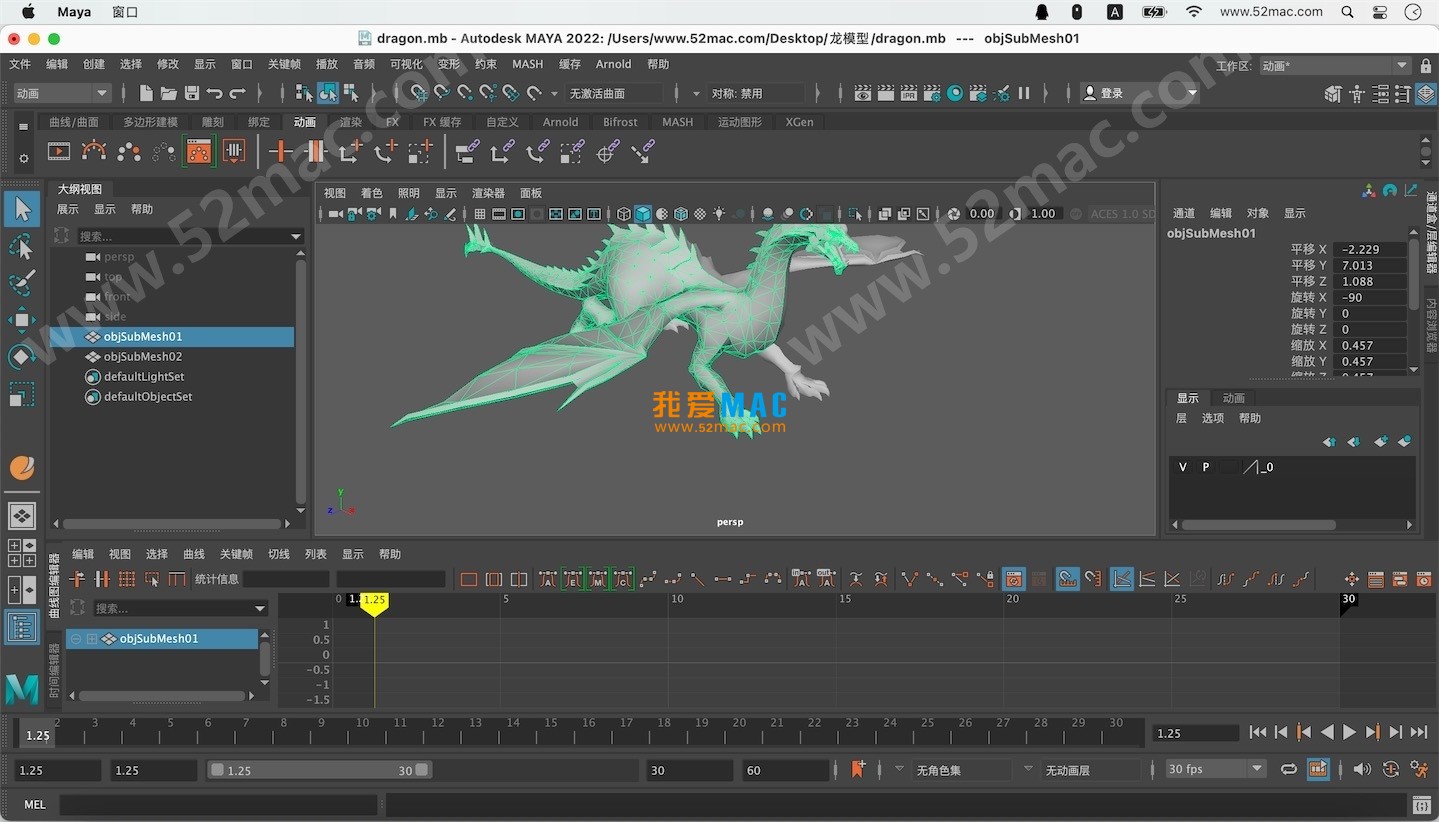Click the Save Scene floppy disk icon
This screenshot has height=822, width=1439.
191,93
